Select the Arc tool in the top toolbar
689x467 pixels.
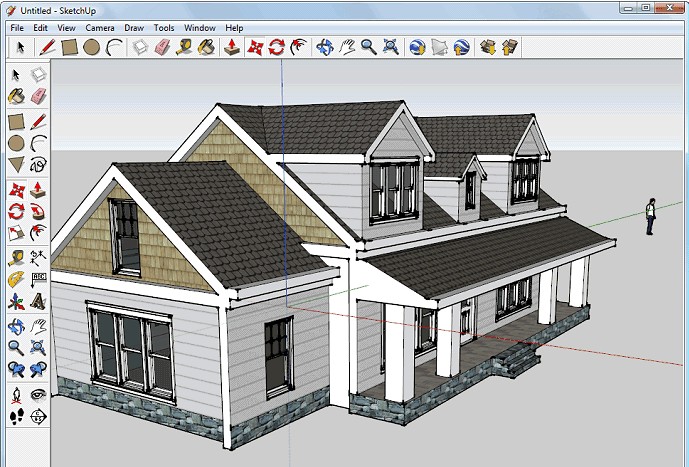click(x=114, y=47)
